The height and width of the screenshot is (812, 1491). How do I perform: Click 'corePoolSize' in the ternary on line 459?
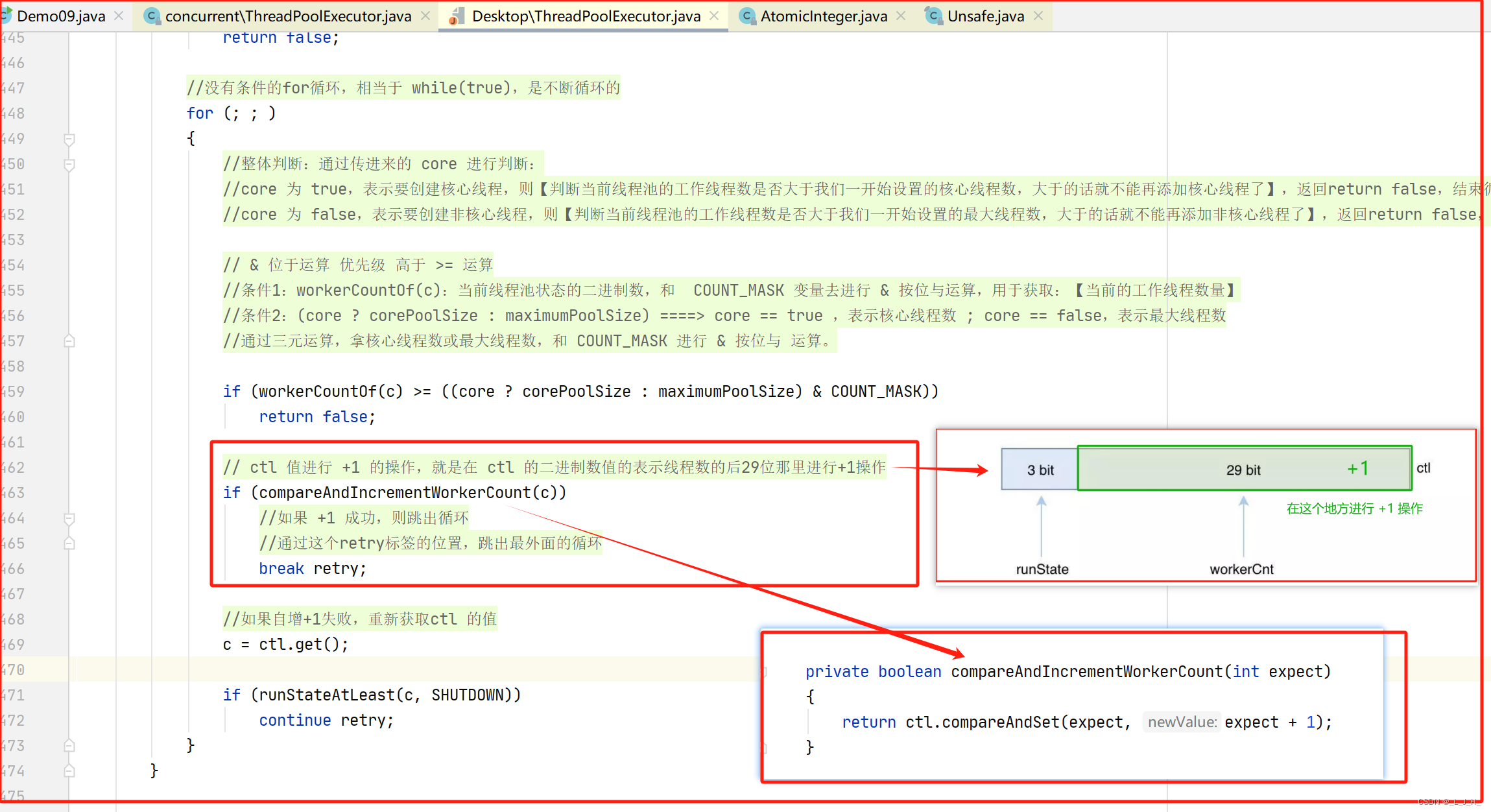click(x=577, y=392)
